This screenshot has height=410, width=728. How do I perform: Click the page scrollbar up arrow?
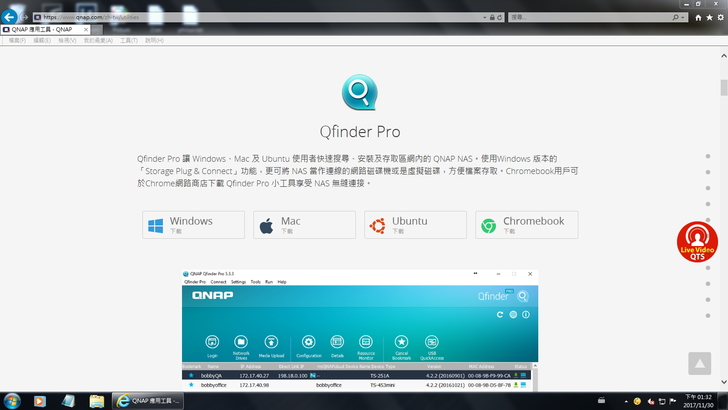pyautogui.click(x=724, y=56)
